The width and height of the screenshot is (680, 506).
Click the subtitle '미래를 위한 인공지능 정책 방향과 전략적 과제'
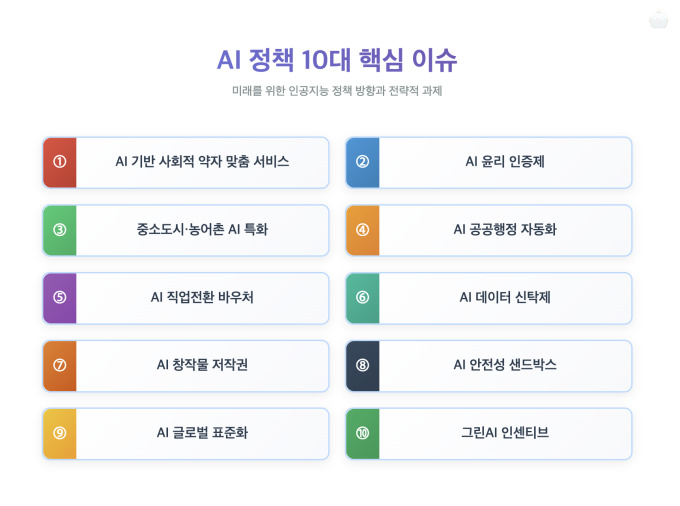click(337, 91)
